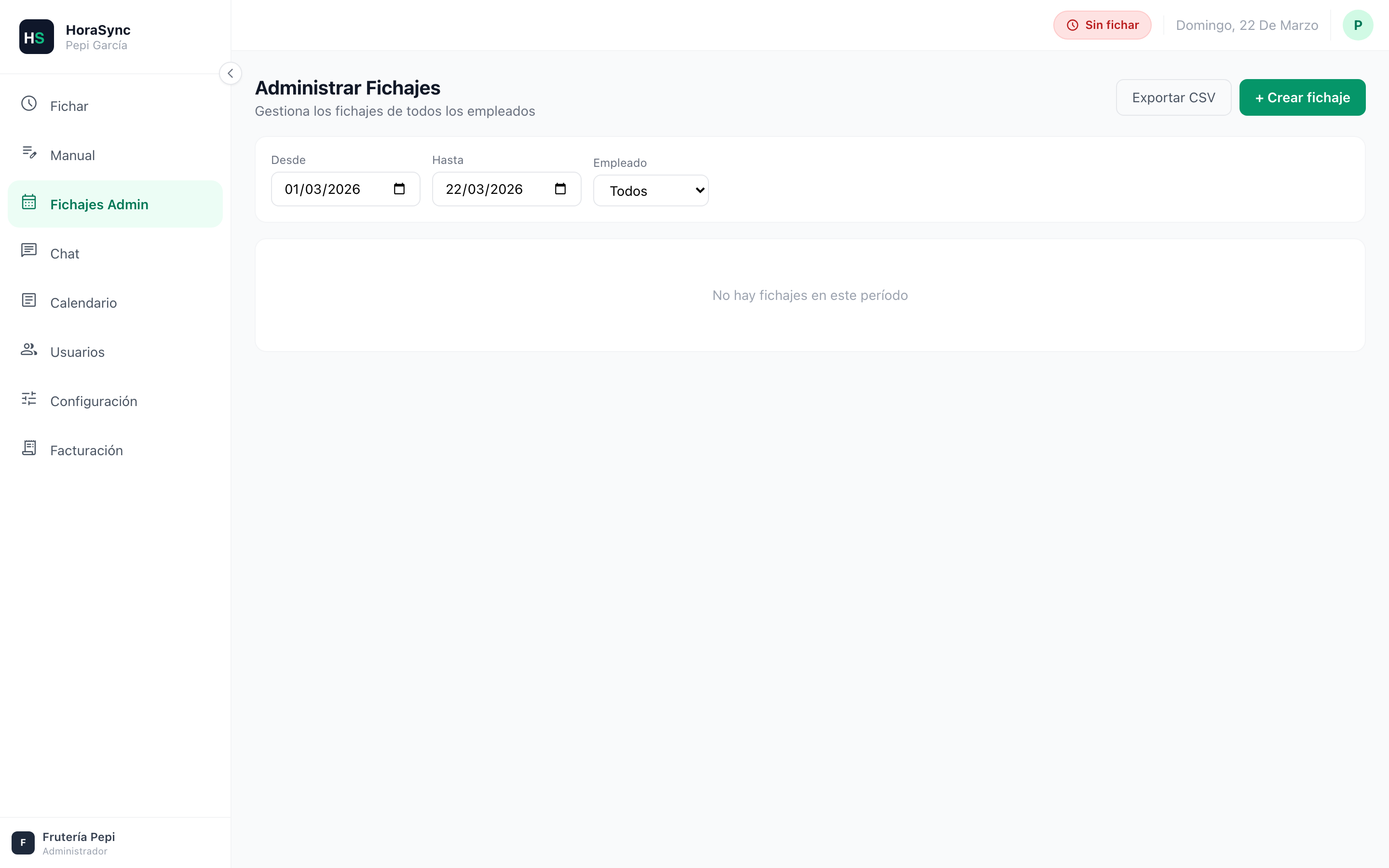Open the Desde date calendar picker
This screenshot has height=868, width=1389.
point(399,189)
